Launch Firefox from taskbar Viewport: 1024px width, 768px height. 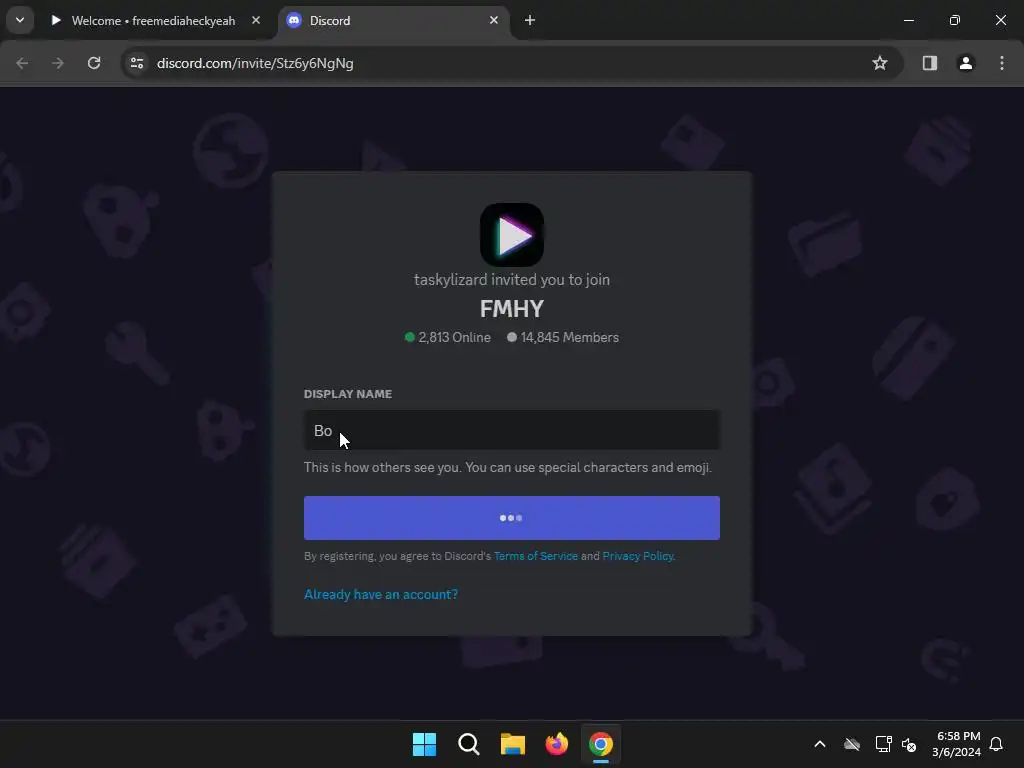(x=557, y=744)
